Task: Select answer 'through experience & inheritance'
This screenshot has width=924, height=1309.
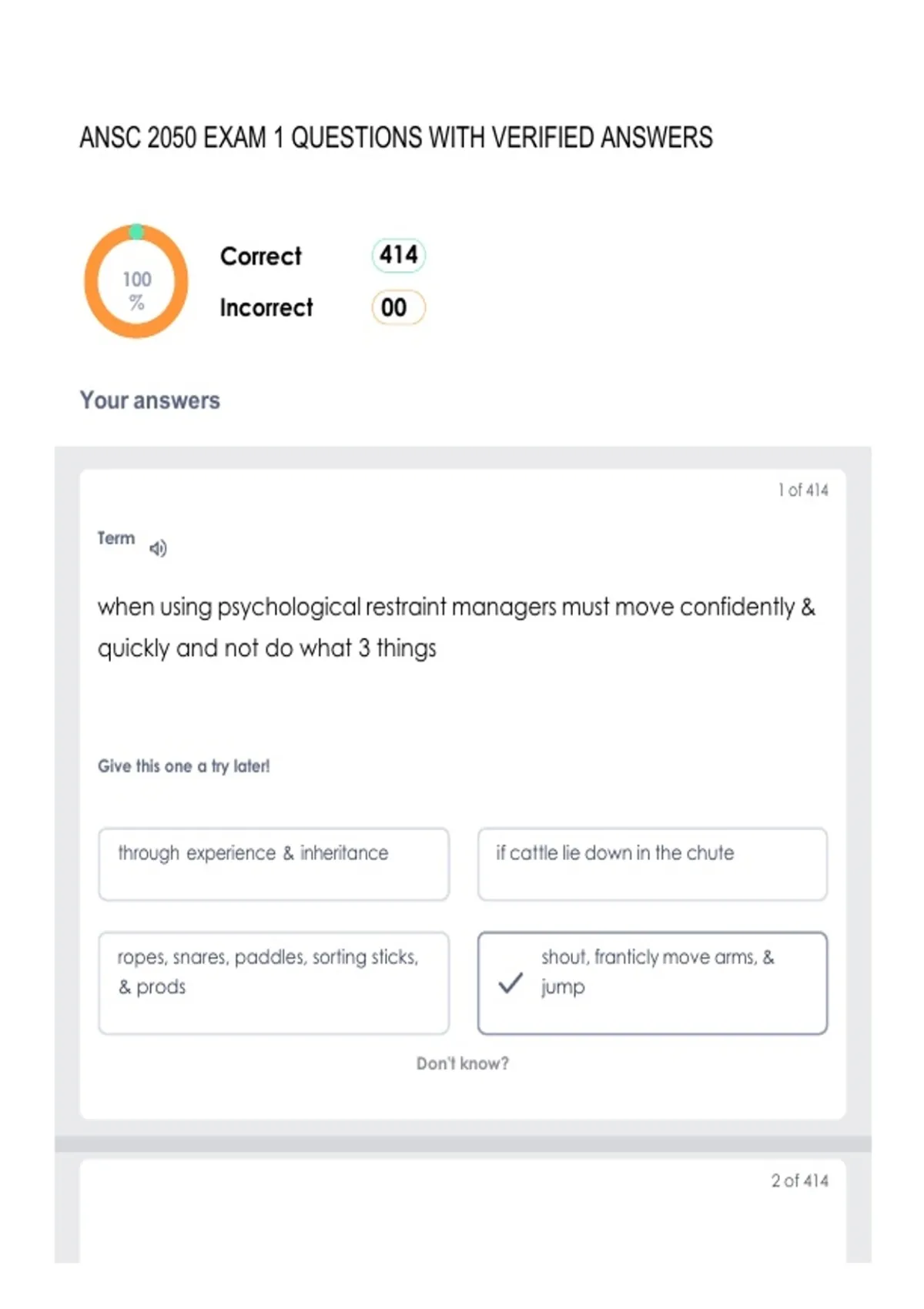Action: point(273,864)
